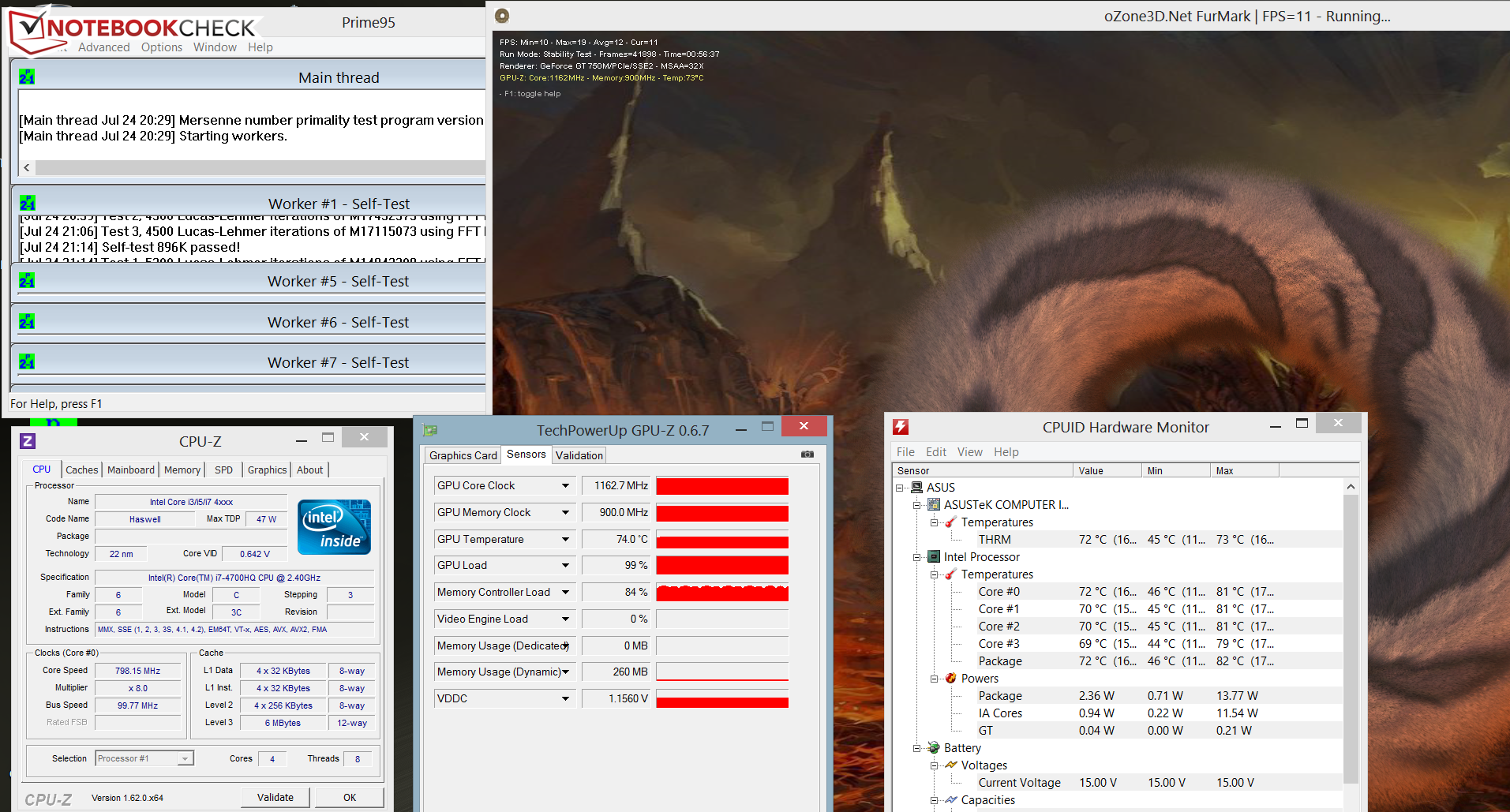Open the Edit menu in Hardware Monitor
This screenshot has width=1510, height=812.
click(936, 452)
